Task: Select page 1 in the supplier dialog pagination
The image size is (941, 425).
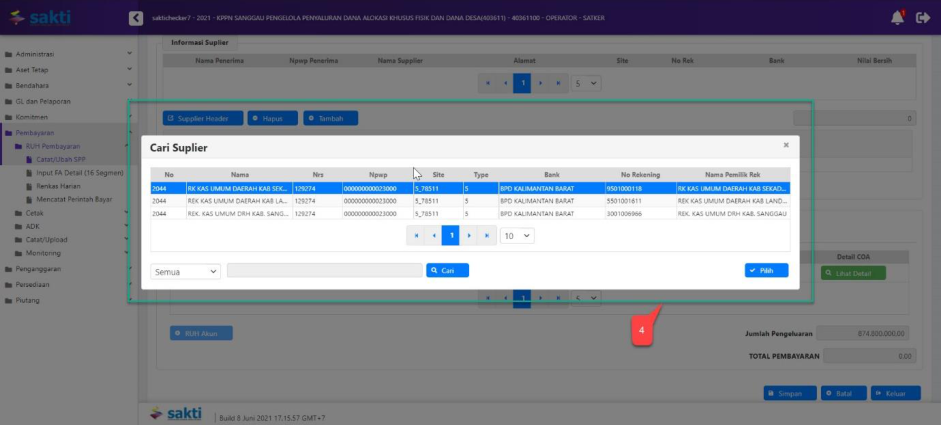Action: pyautogui.click(x=450, y=236)
